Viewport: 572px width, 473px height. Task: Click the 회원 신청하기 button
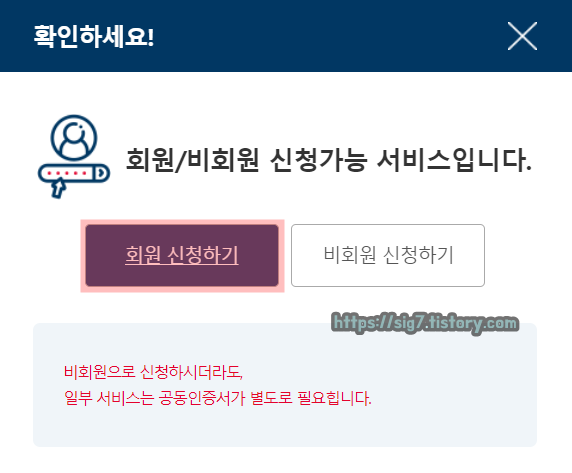coord(182,255)
